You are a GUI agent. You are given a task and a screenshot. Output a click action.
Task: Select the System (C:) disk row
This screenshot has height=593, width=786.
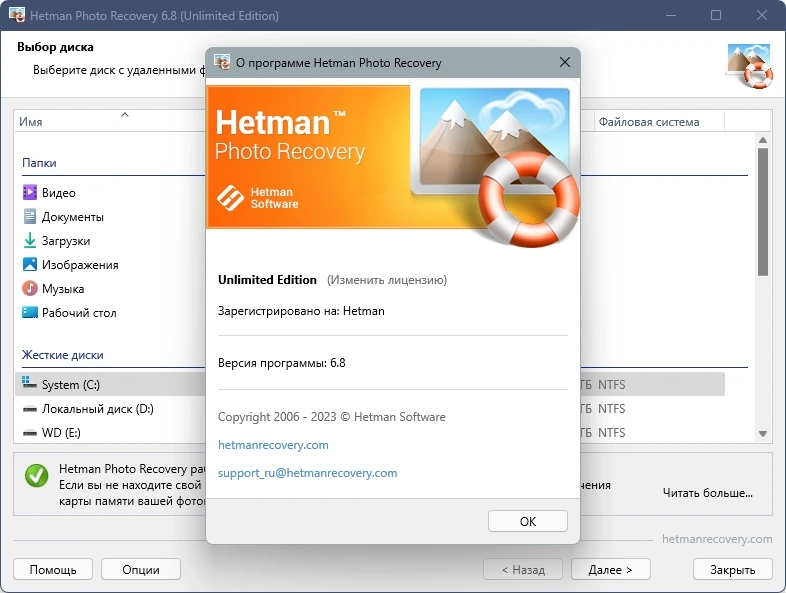(x=110, y=384)
